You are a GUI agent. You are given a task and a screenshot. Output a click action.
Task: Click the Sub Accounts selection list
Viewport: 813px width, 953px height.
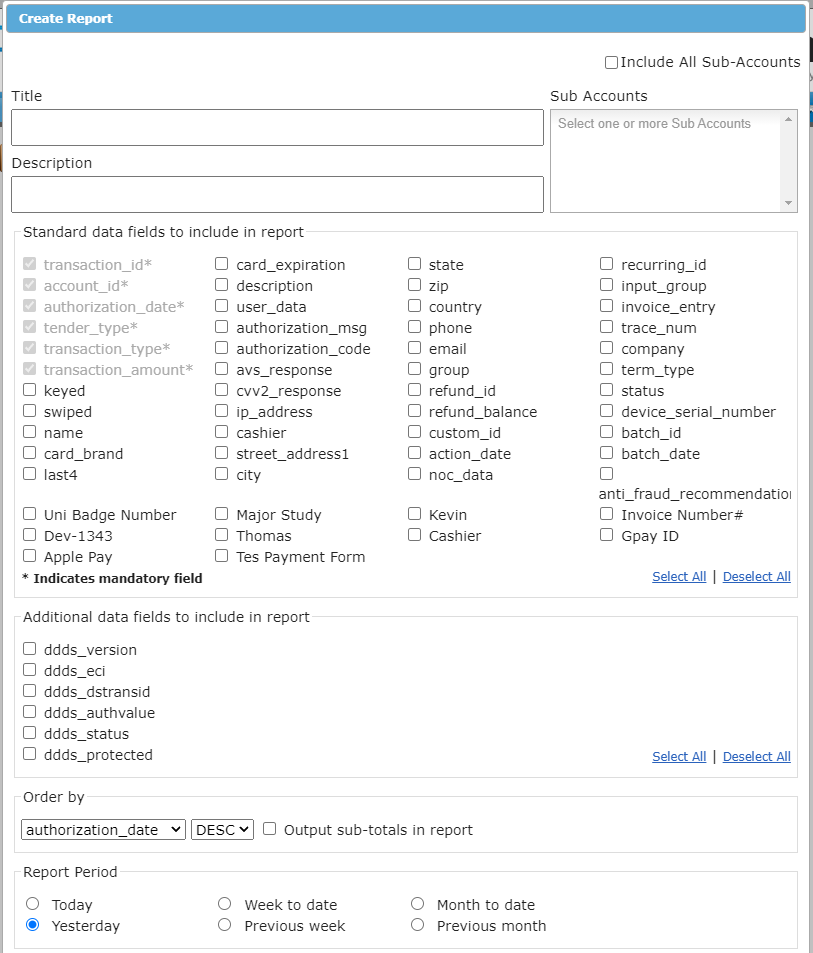pos(670,160)
